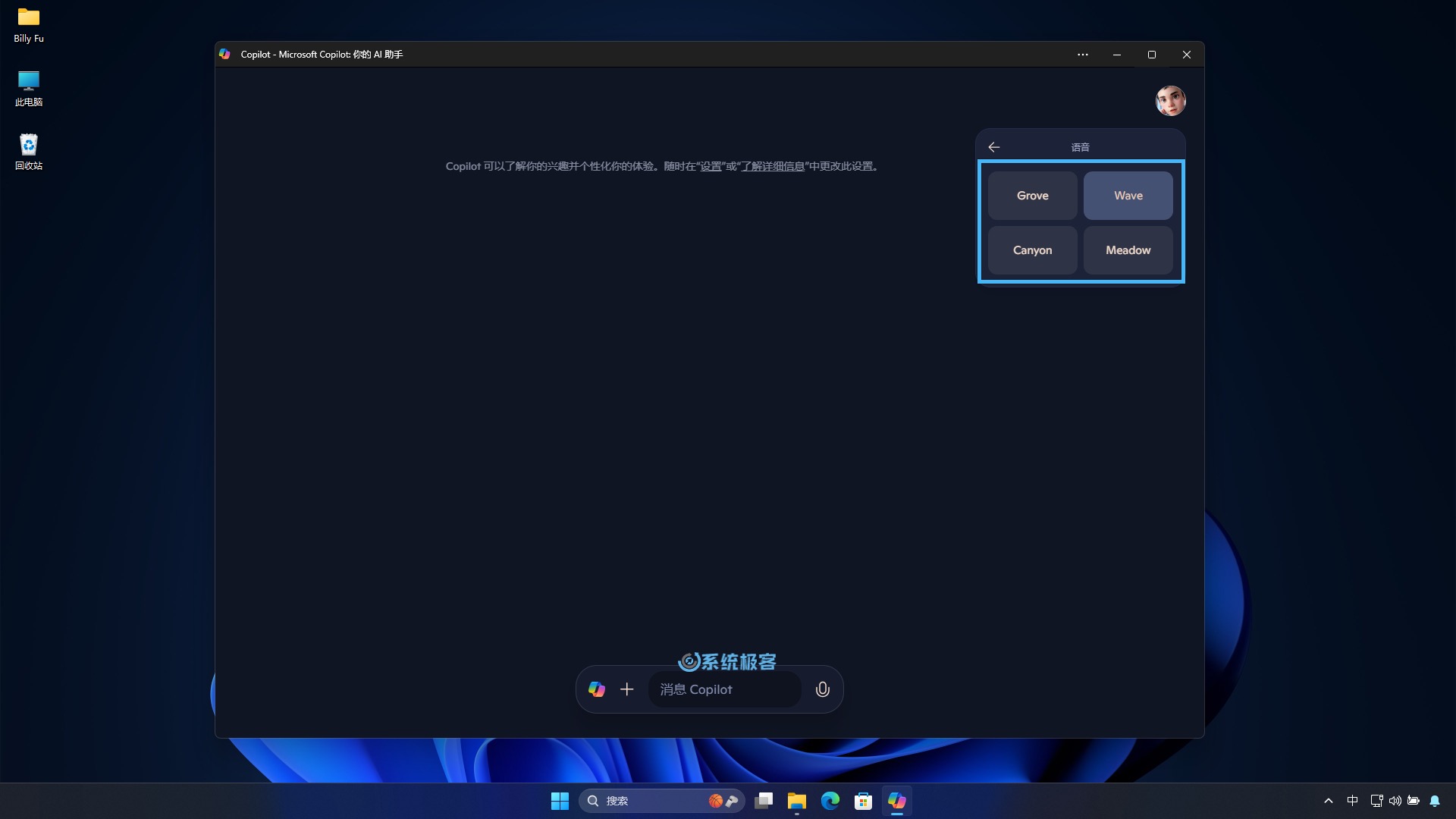Open the volume tray icon
This screenshot has width=1456, height=819.
[x=1395, y=801]
